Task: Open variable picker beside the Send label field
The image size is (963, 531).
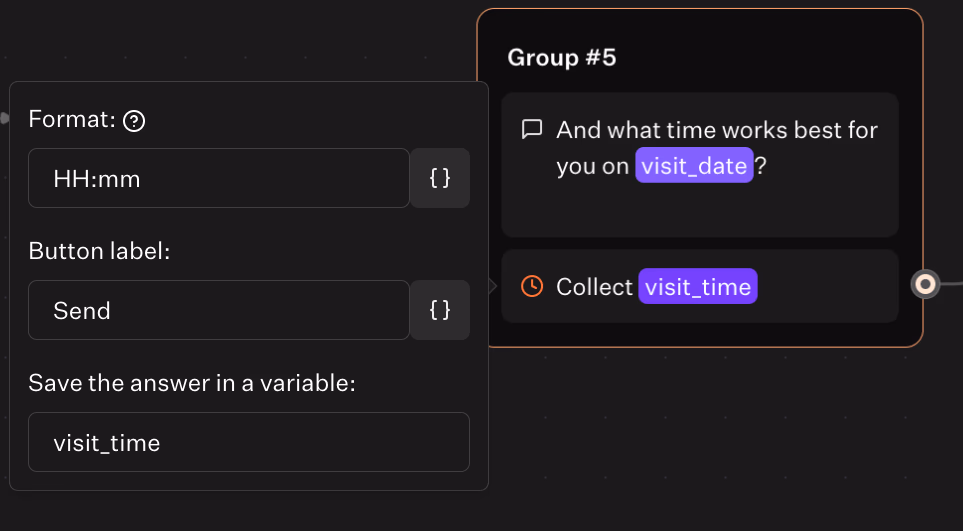Action: (x=440, y=310)
